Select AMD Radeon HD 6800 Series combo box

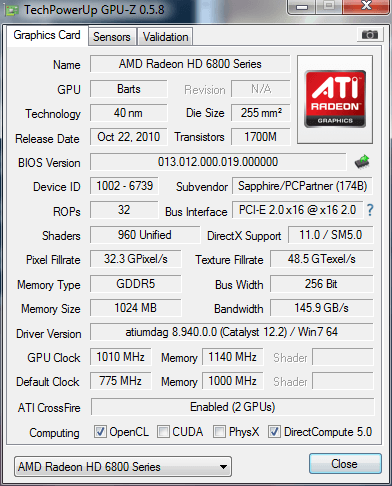pyautogui.click(x=123, y=467)
